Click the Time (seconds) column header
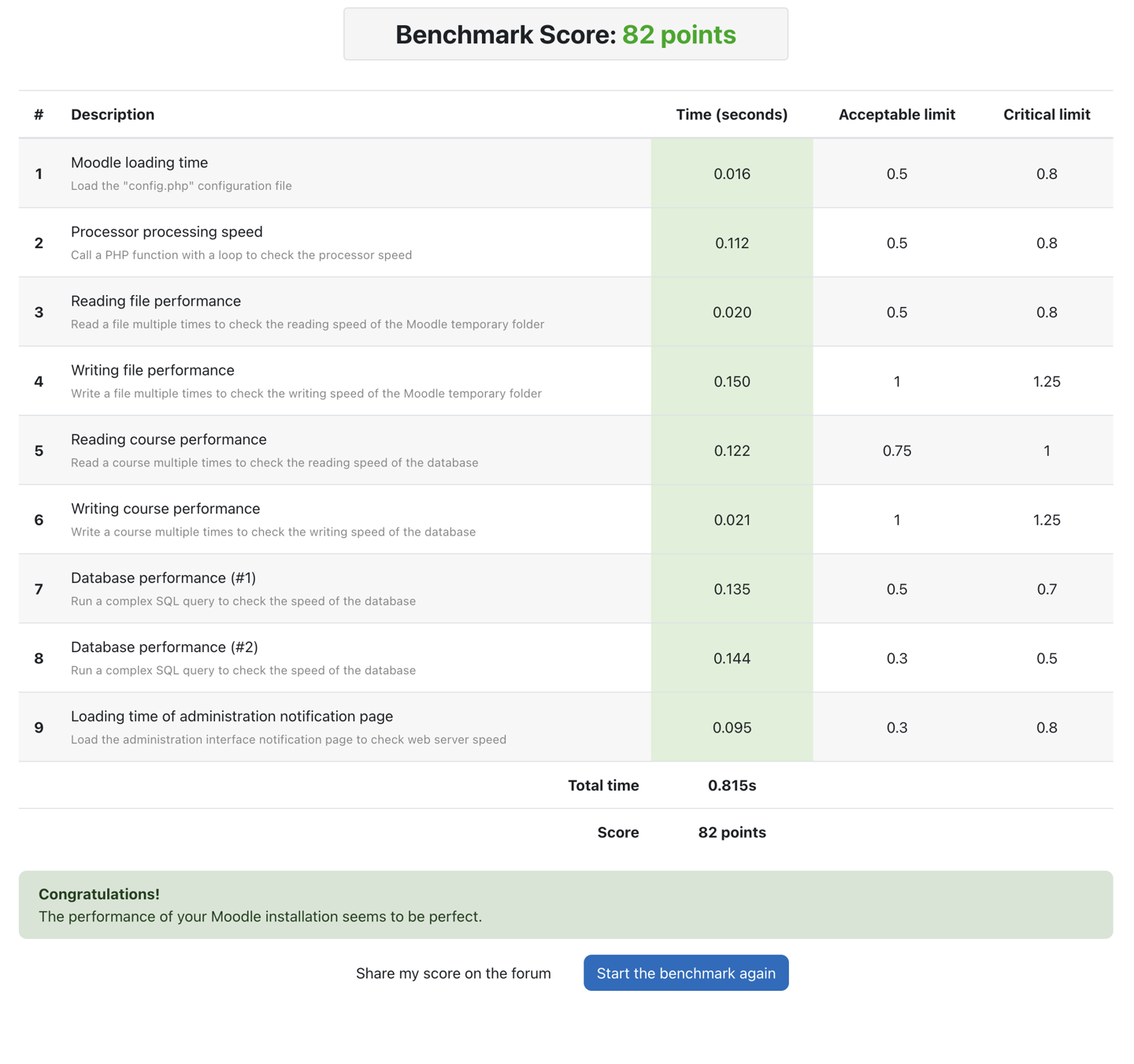The height and width of the screenshot is (1064, 1134). tap(732, 114)
